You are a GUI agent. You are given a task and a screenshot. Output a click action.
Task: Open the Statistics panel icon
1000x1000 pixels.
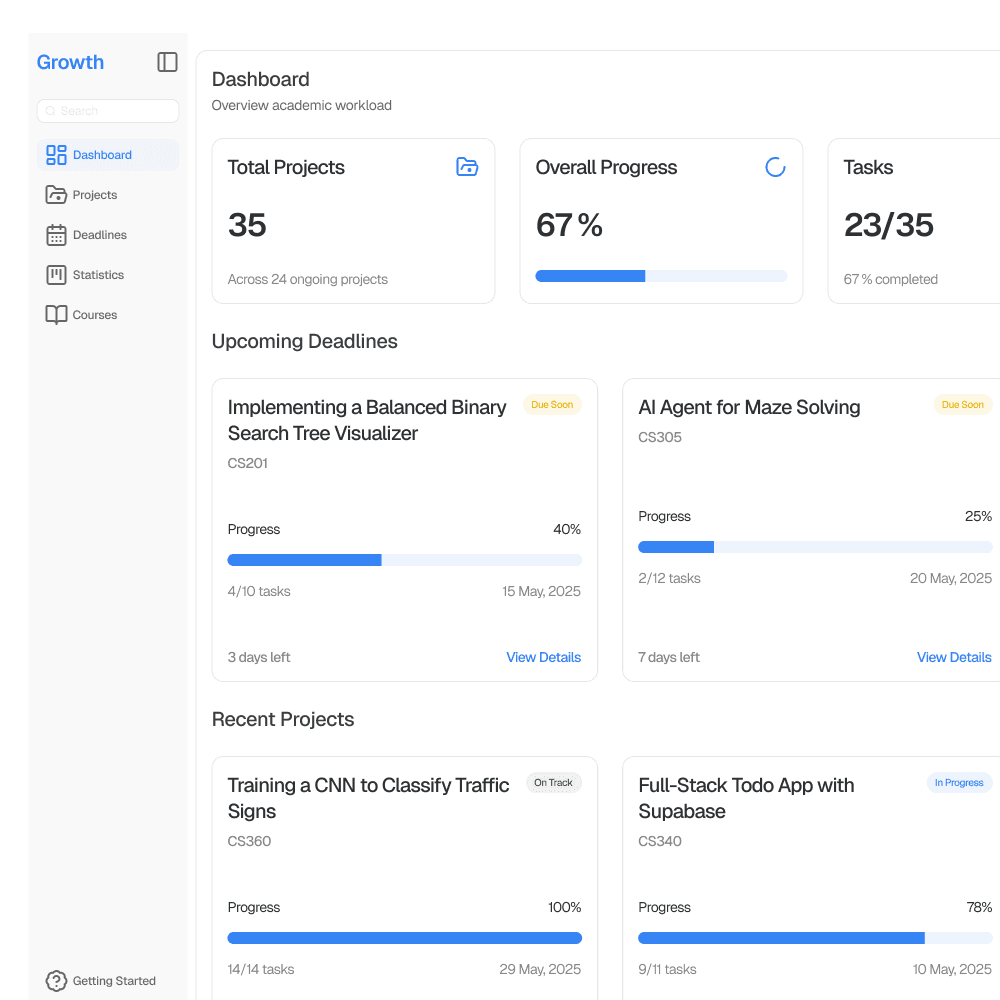click(55, 275)
